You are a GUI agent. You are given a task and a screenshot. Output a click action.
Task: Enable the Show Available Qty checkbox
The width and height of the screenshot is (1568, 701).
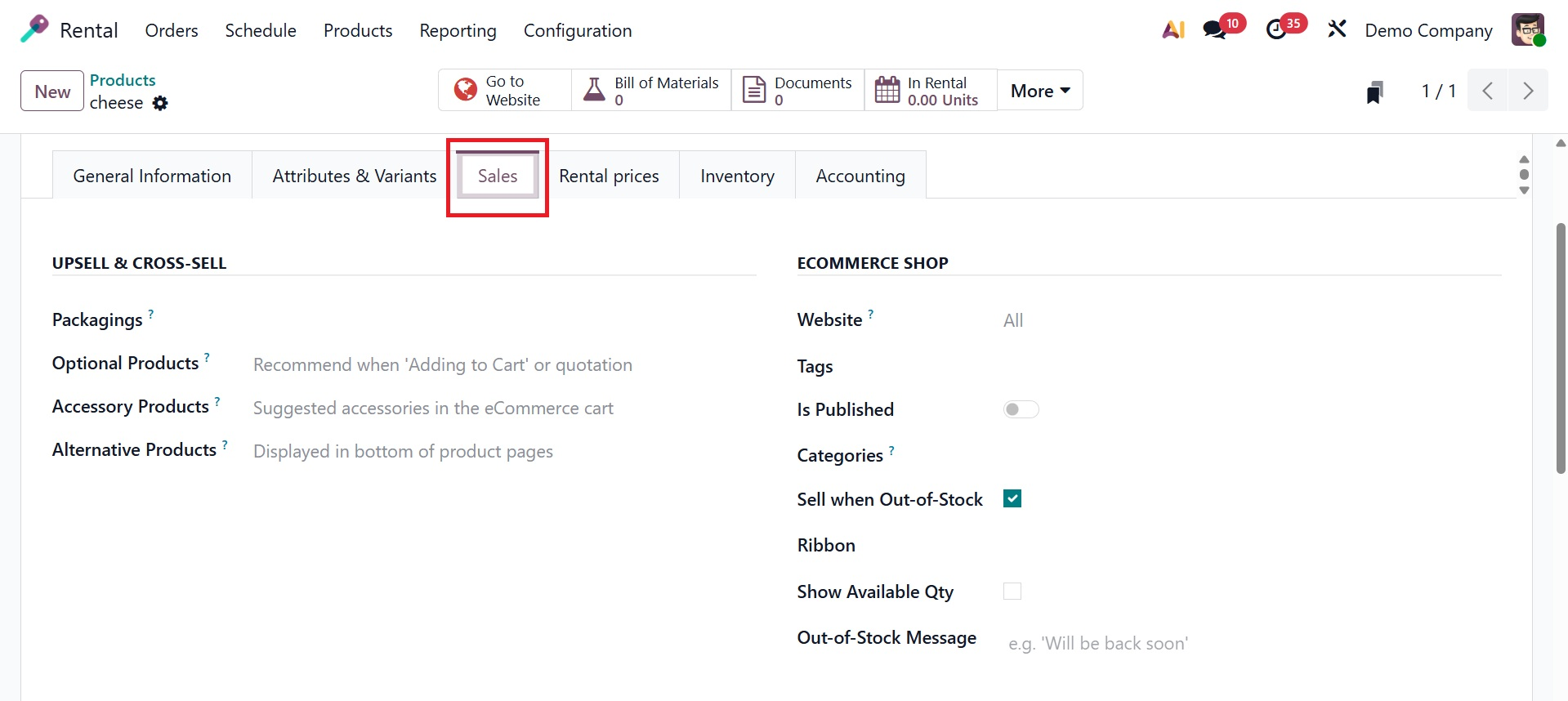click(1012, 591)
